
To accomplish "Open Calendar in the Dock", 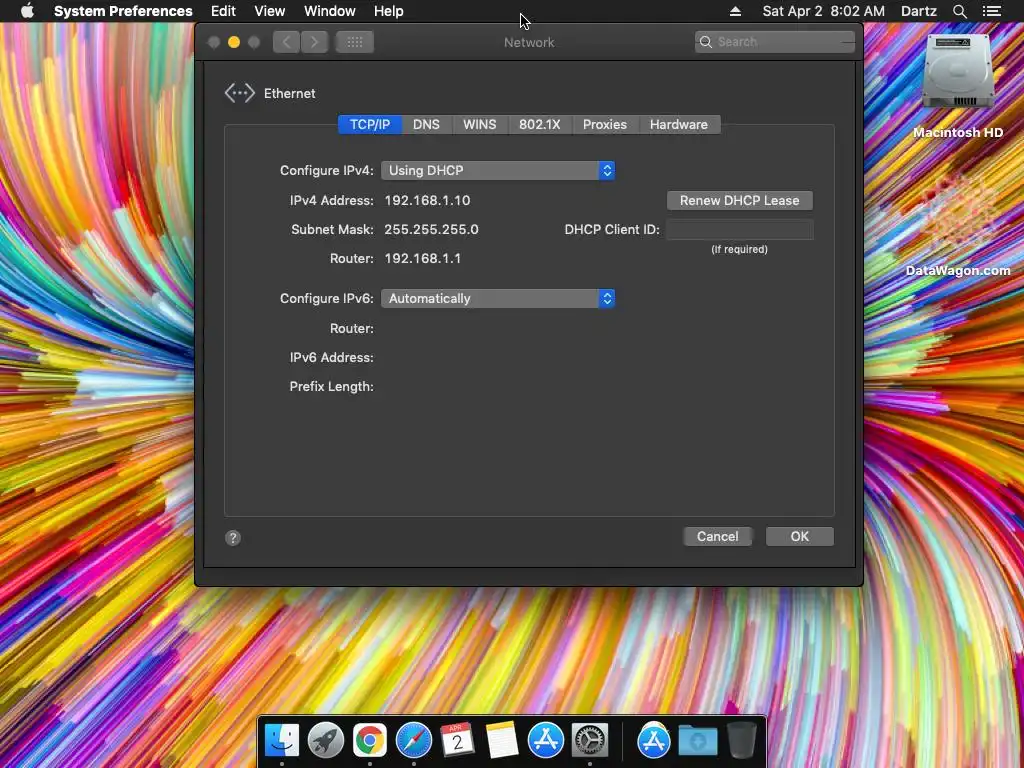I will pyautogui.click(x=457, y=740).
